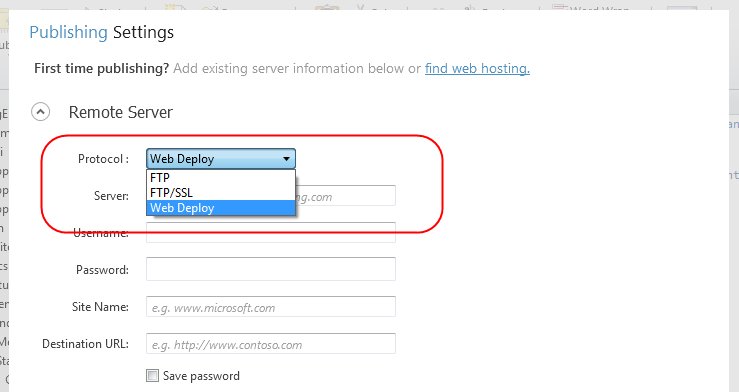The width and height of the screenshot is (739, 392).
Task: Click the Publishing Settings title
Action: (101, 32)
